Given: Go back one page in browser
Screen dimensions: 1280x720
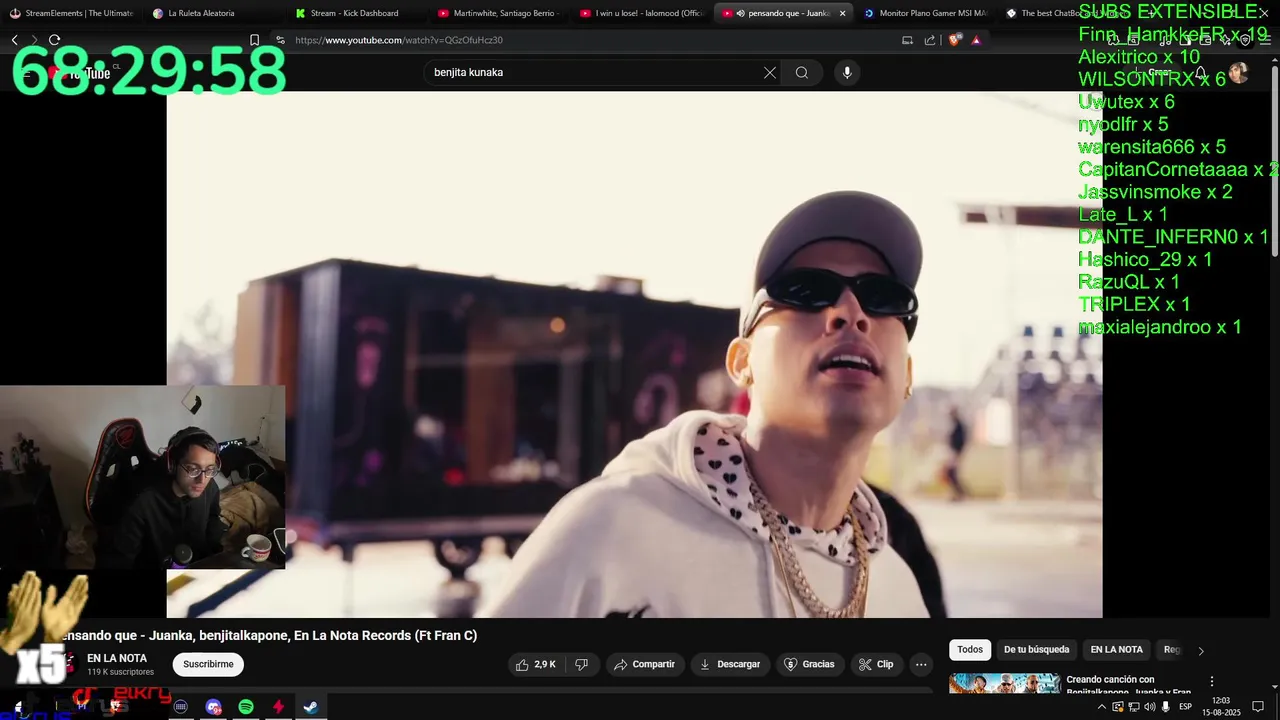Looking at the screenshot, I should (x=14, y=40).
